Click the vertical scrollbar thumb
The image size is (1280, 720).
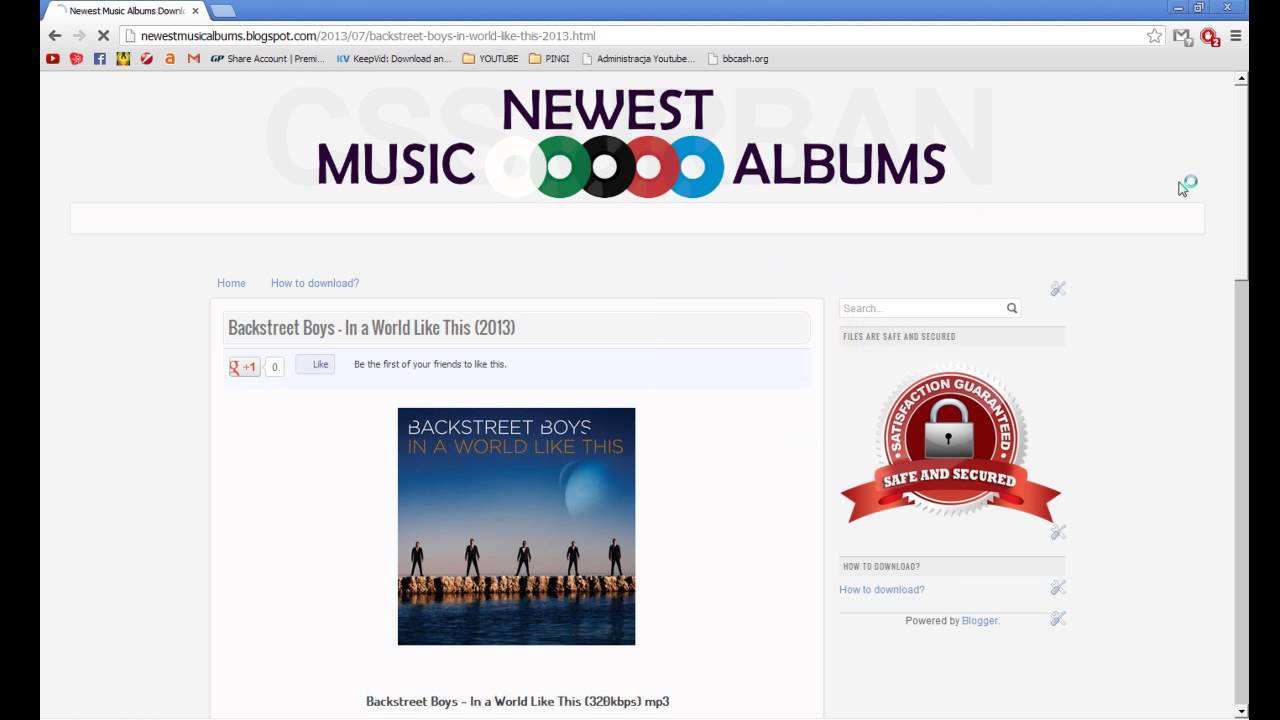[1242, 181]
